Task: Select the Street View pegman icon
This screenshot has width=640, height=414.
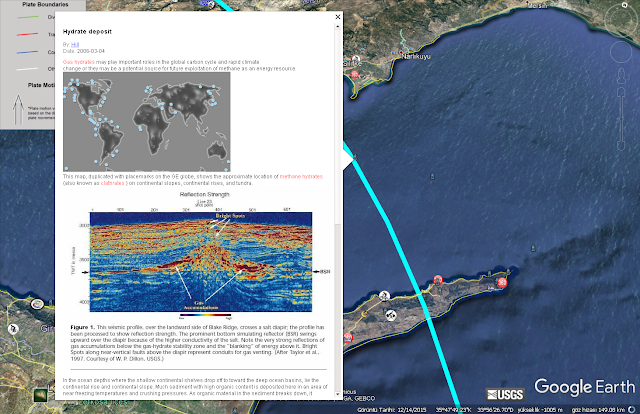Action: (x=621, y=76)
